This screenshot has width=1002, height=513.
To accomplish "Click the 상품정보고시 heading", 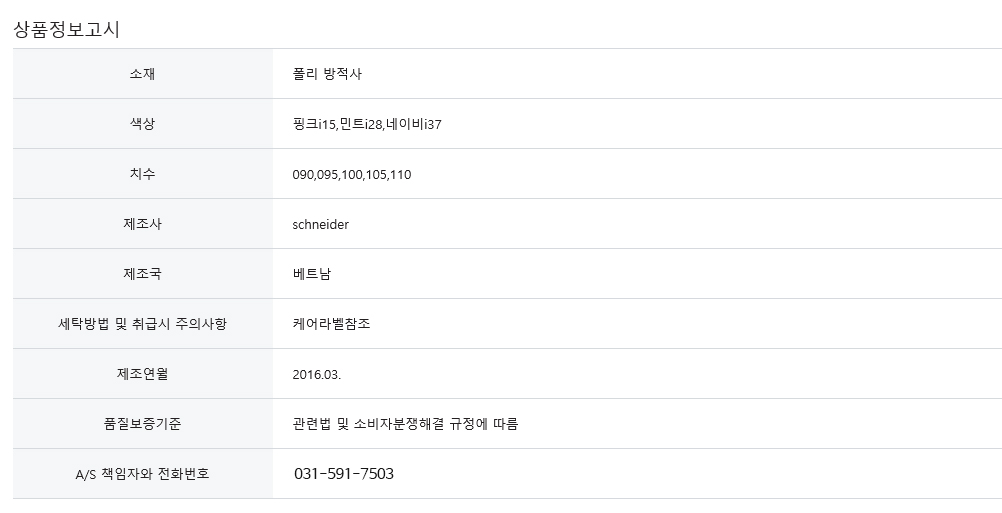I will click(x=66, y=29).
